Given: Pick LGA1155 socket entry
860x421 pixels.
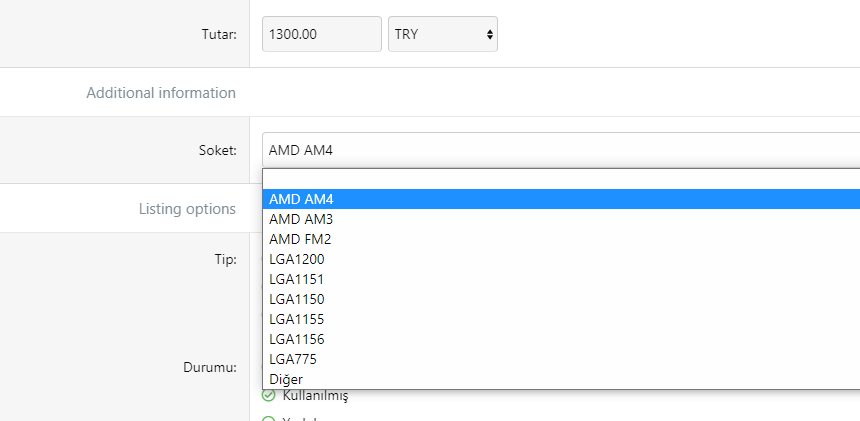Looking at the screenshot, I should tap(560, 319).
